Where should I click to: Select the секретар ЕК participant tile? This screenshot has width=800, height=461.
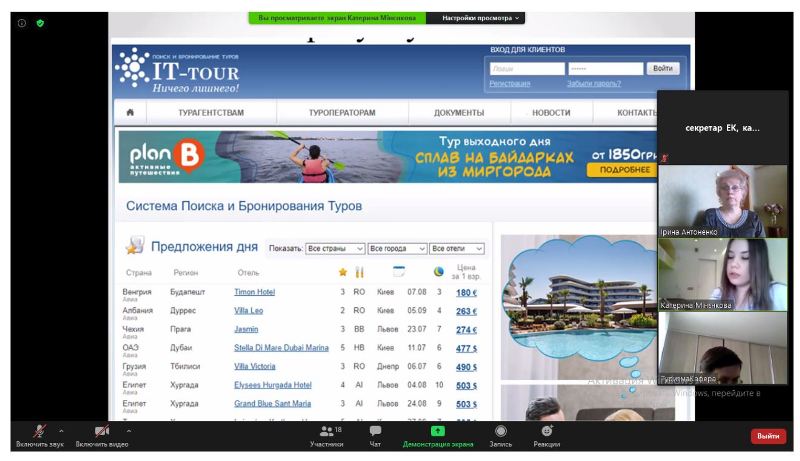click(x=722, y=127)
